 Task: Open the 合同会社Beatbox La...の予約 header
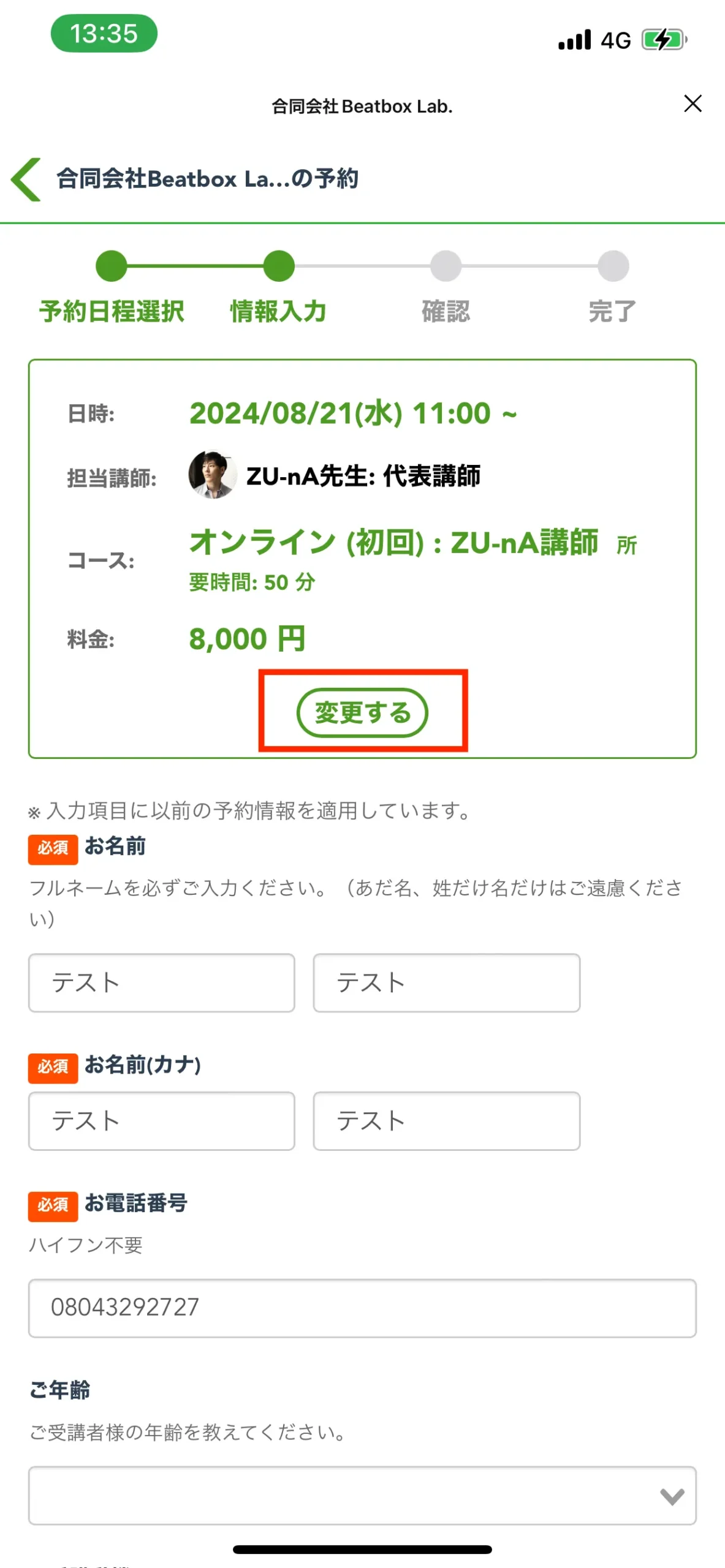(x=207, y=179)
